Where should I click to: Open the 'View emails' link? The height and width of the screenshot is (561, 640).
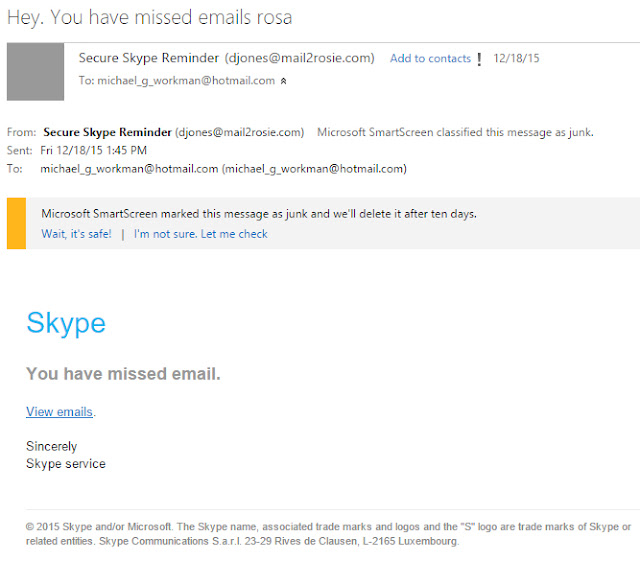pyautogui.click(x=60, y=412)
